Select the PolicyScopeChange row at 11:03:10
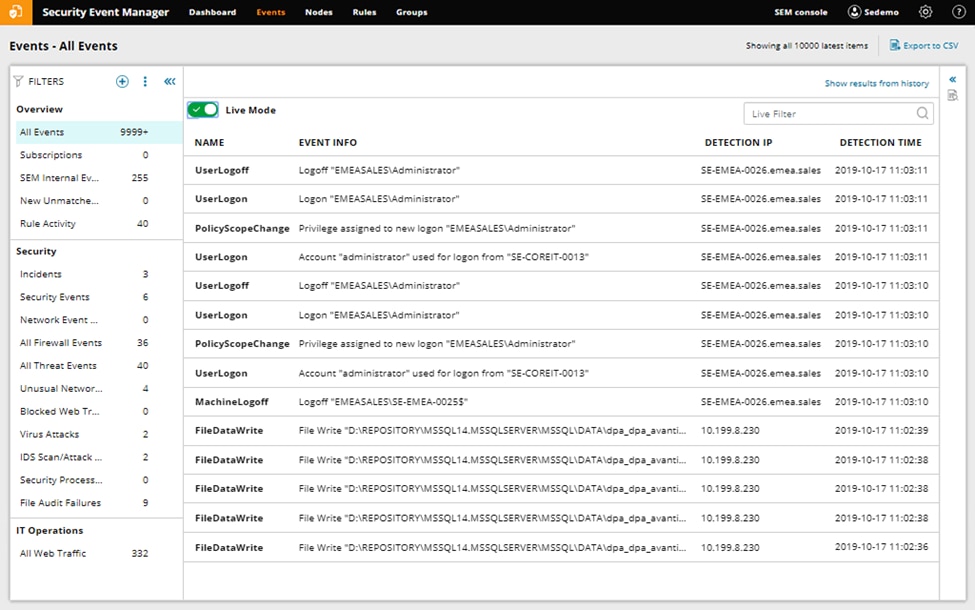This screenshot has height=610, width=975. click(x=561, y=344)
